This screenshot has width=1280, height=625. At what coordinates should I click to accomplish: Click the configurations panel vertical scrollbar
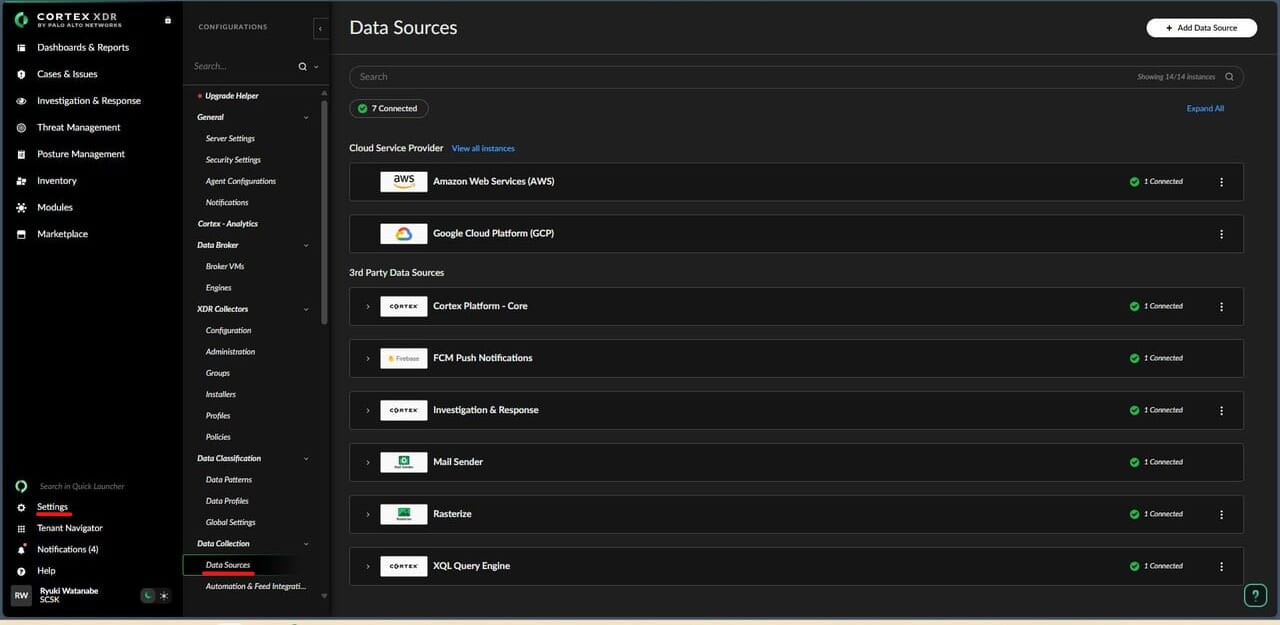tap(323, 210)
